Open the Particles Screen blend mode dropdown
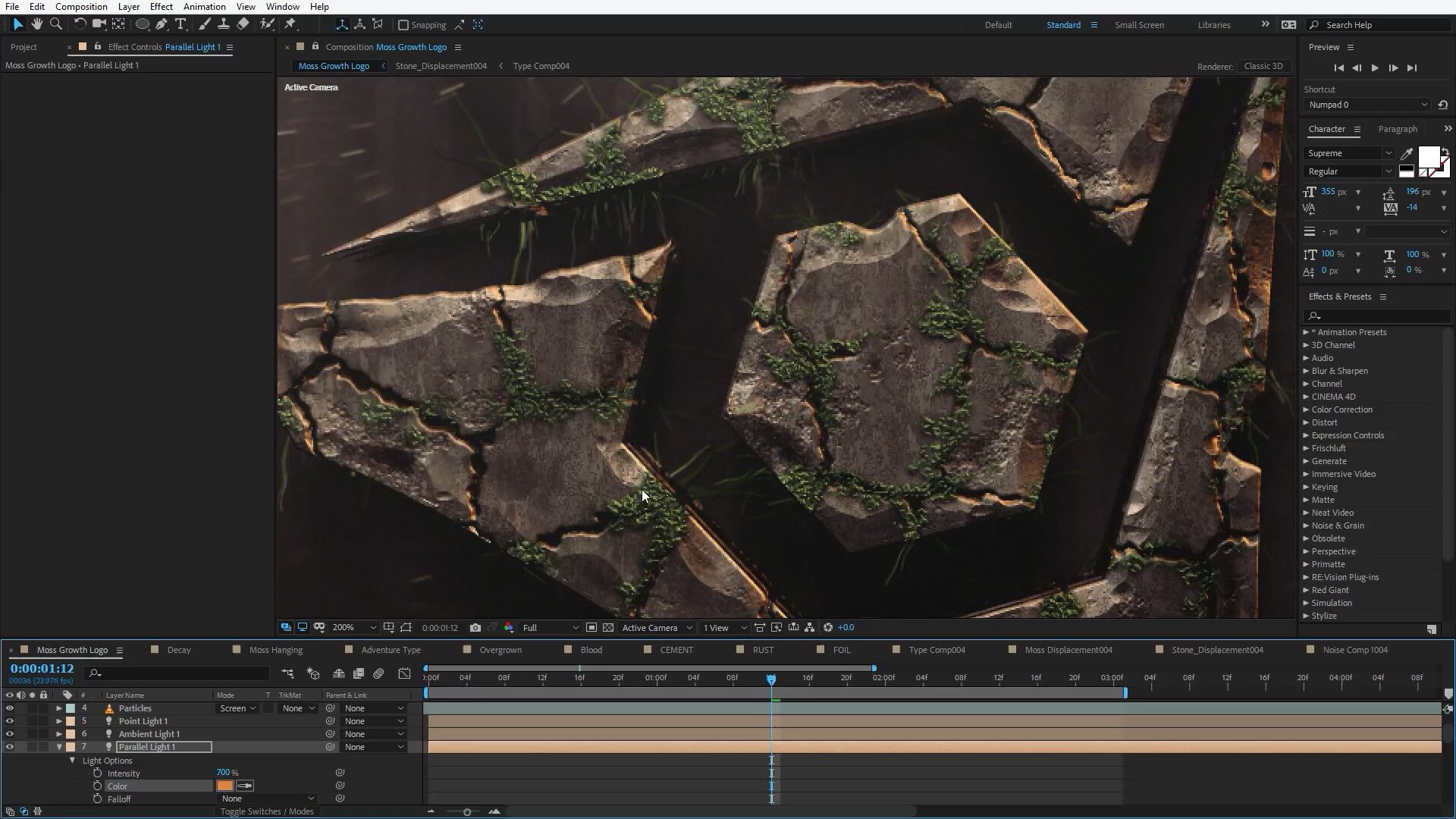 [x=238, y=708]
